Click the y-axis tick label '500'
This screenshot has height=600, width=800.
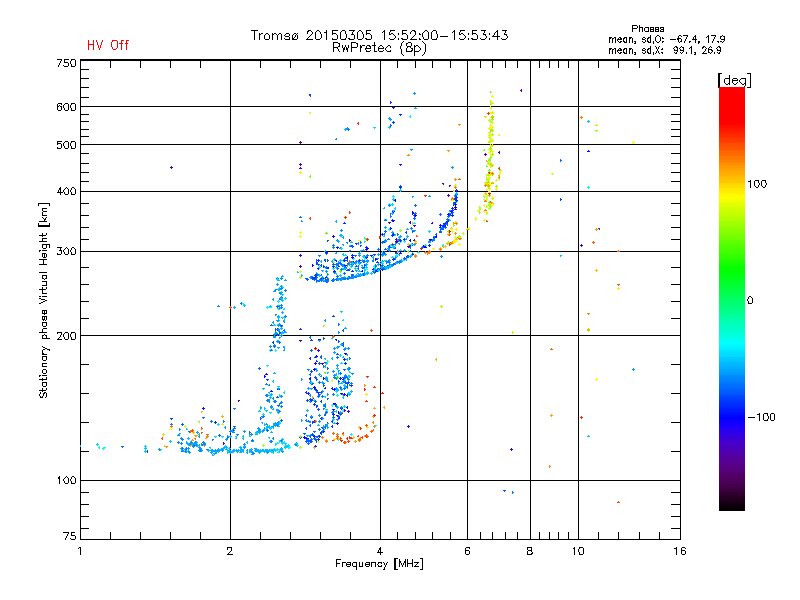click(66, 145)
